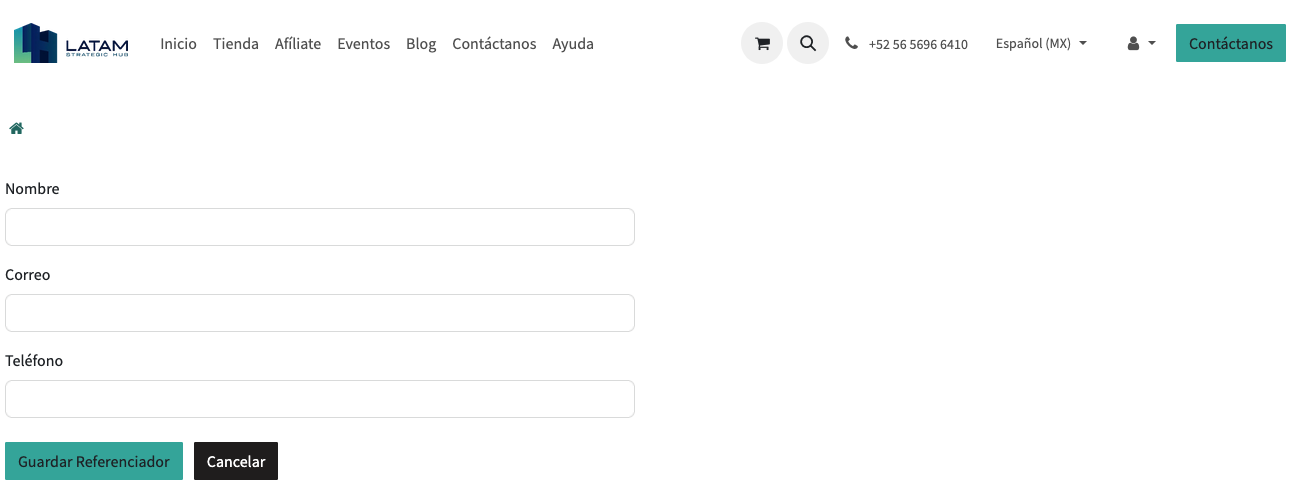The height and width of the screenshot is (493, 1304).
Task: Focus the Nombre input field
Action: (320, 227)
